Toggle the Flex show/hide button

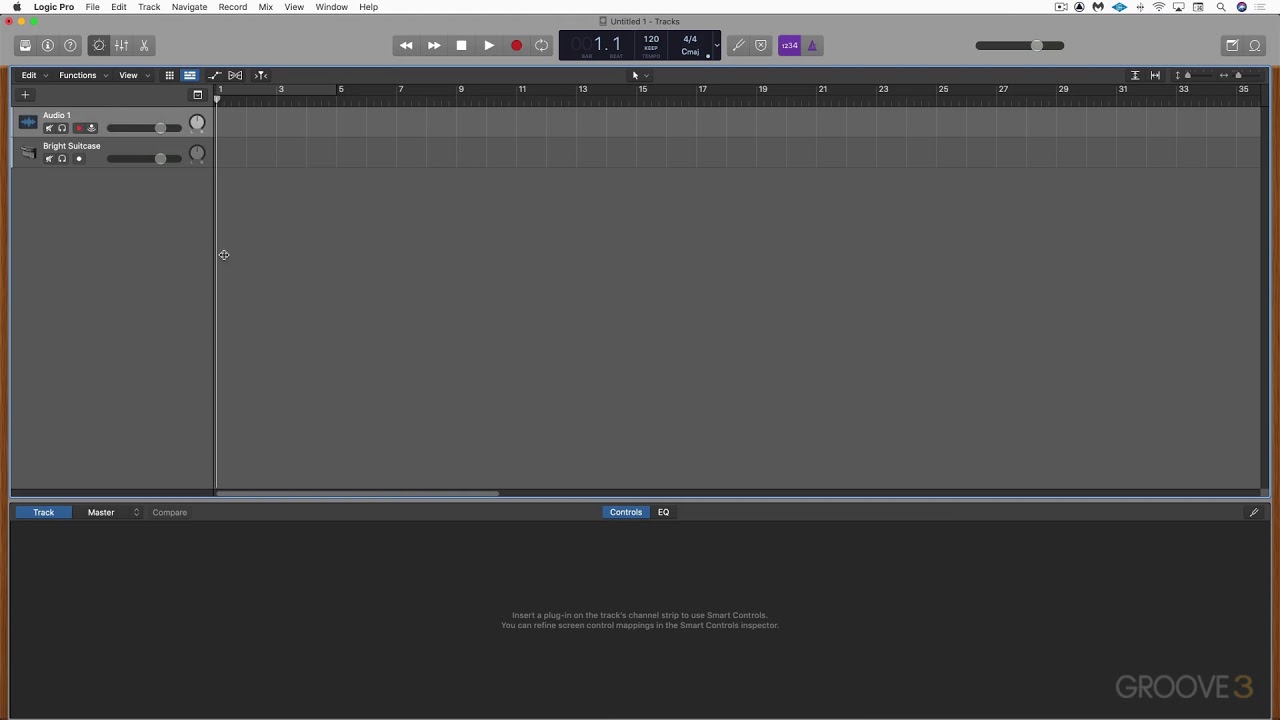click(235, 75)
